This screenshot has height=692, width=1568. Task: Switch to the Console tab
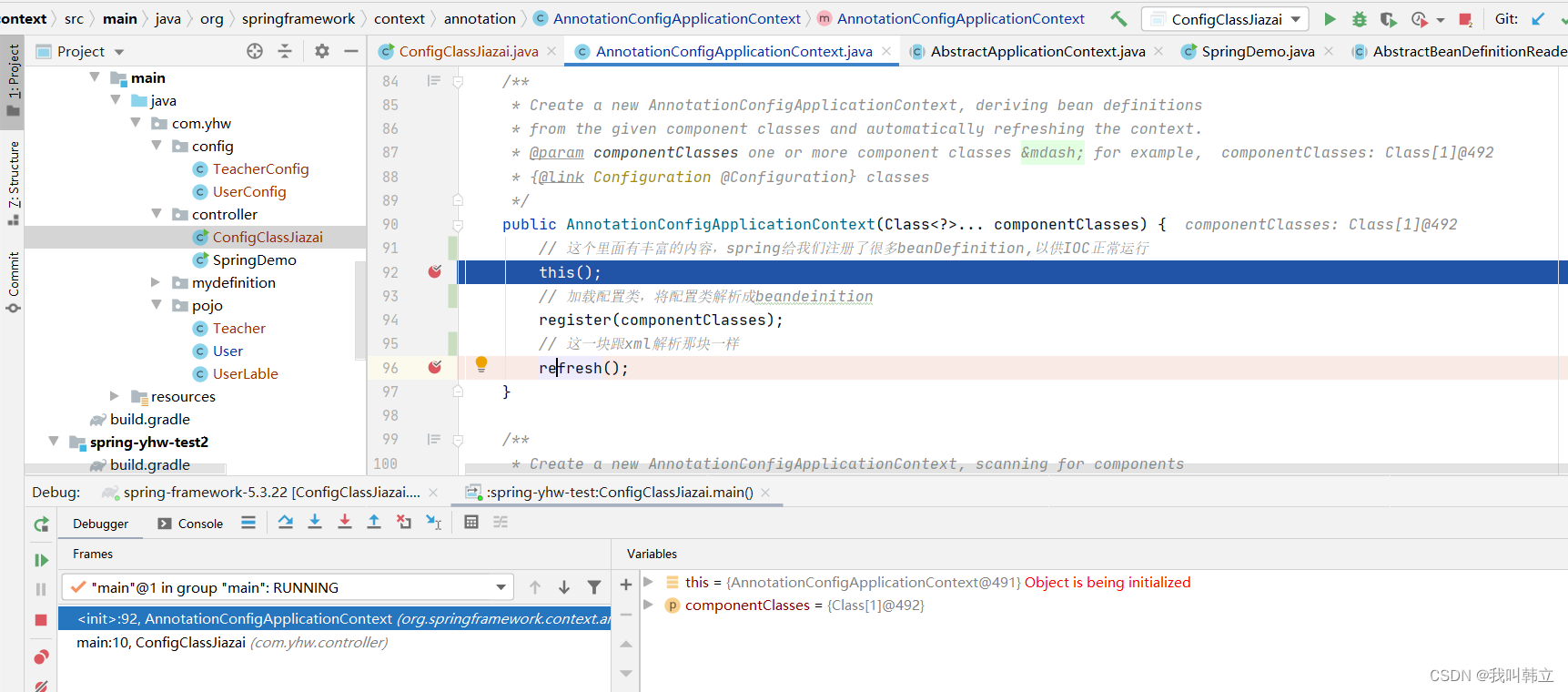[189, 524]
